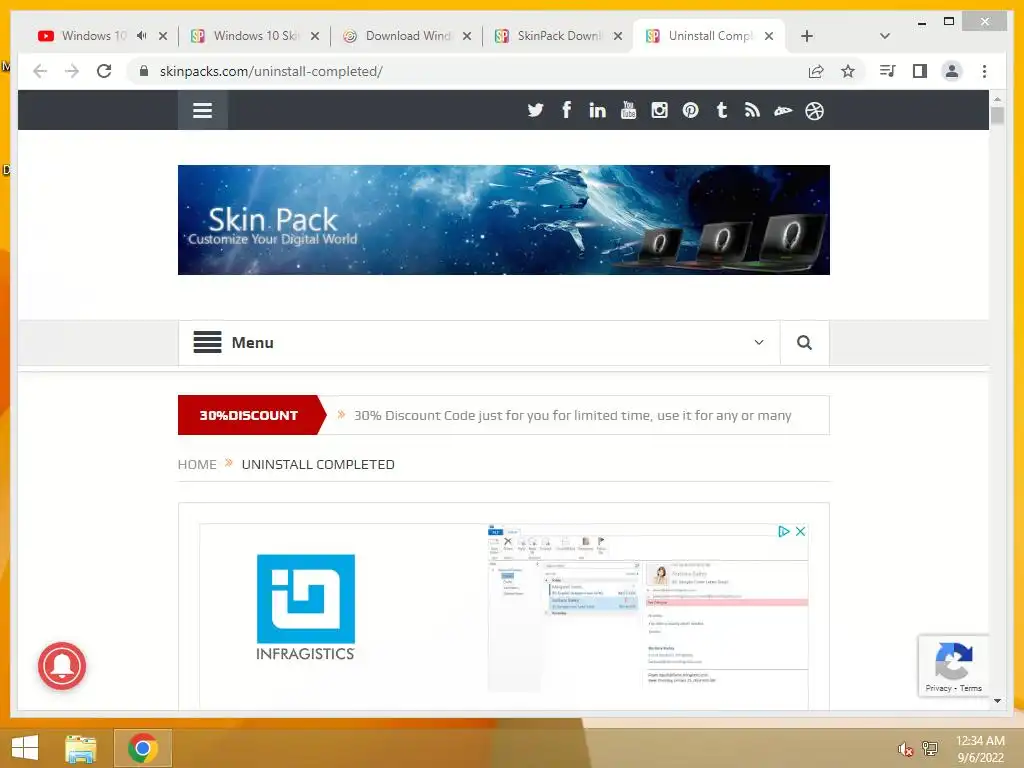Image resolution: width=1024 pixels, height=768 pixels.
Task: Close the Download Wind tab
Action: pyautogui.click(x=467, y=36)
